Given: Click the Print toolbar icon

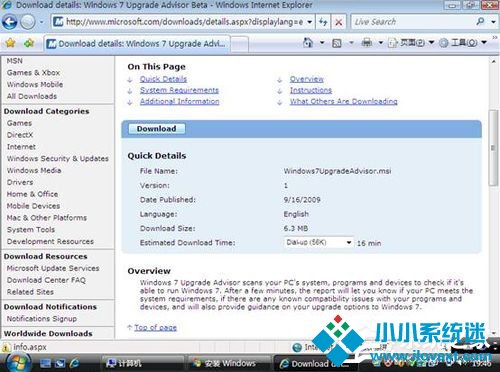Looking at the screenshot, I should coord(367,43).
